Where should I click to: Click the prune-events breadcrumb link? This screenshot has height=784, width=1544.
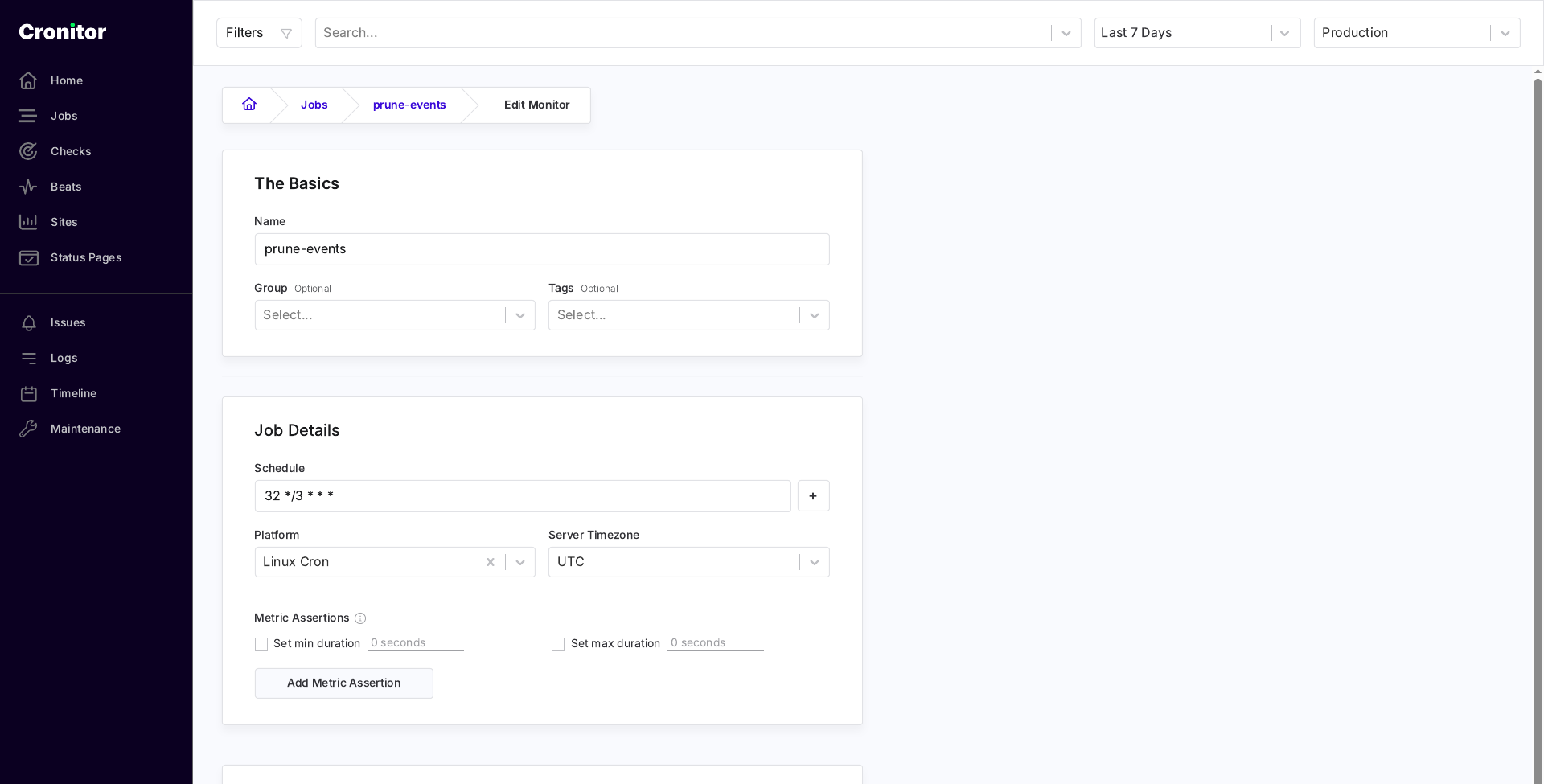pos(409,105)
